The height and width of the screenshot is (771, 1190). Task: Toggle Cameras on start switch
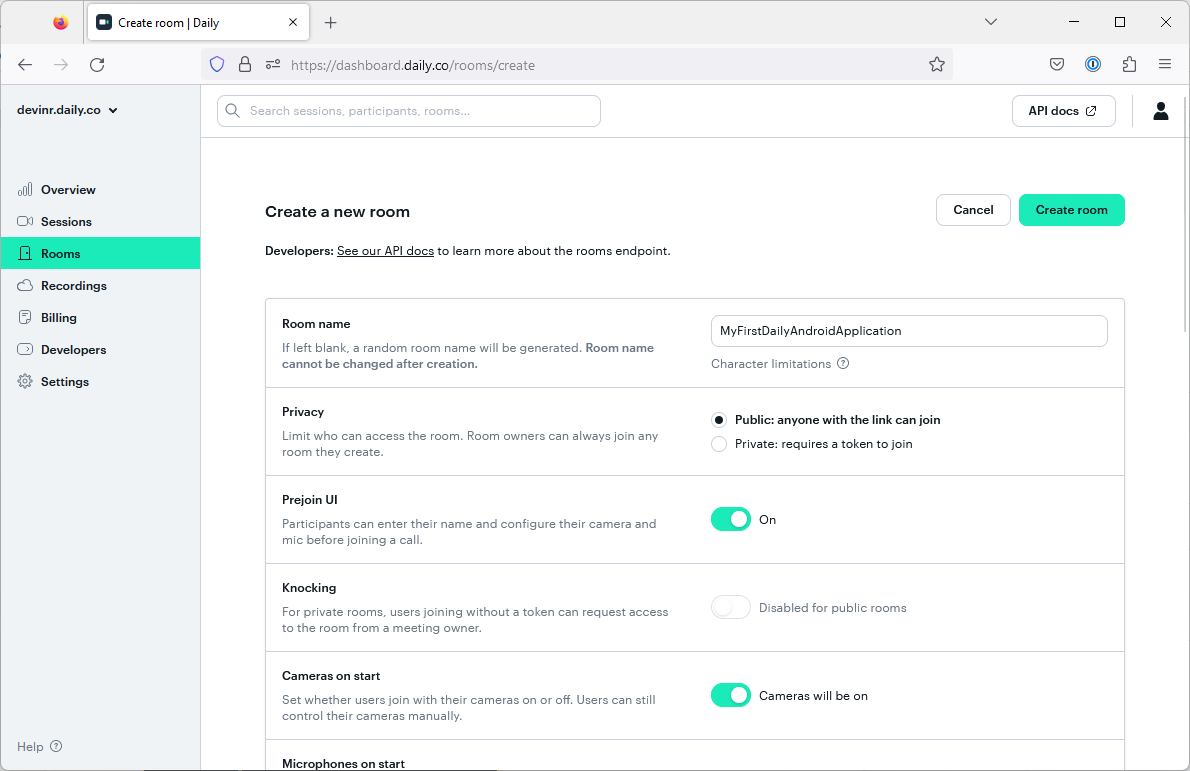731,695
